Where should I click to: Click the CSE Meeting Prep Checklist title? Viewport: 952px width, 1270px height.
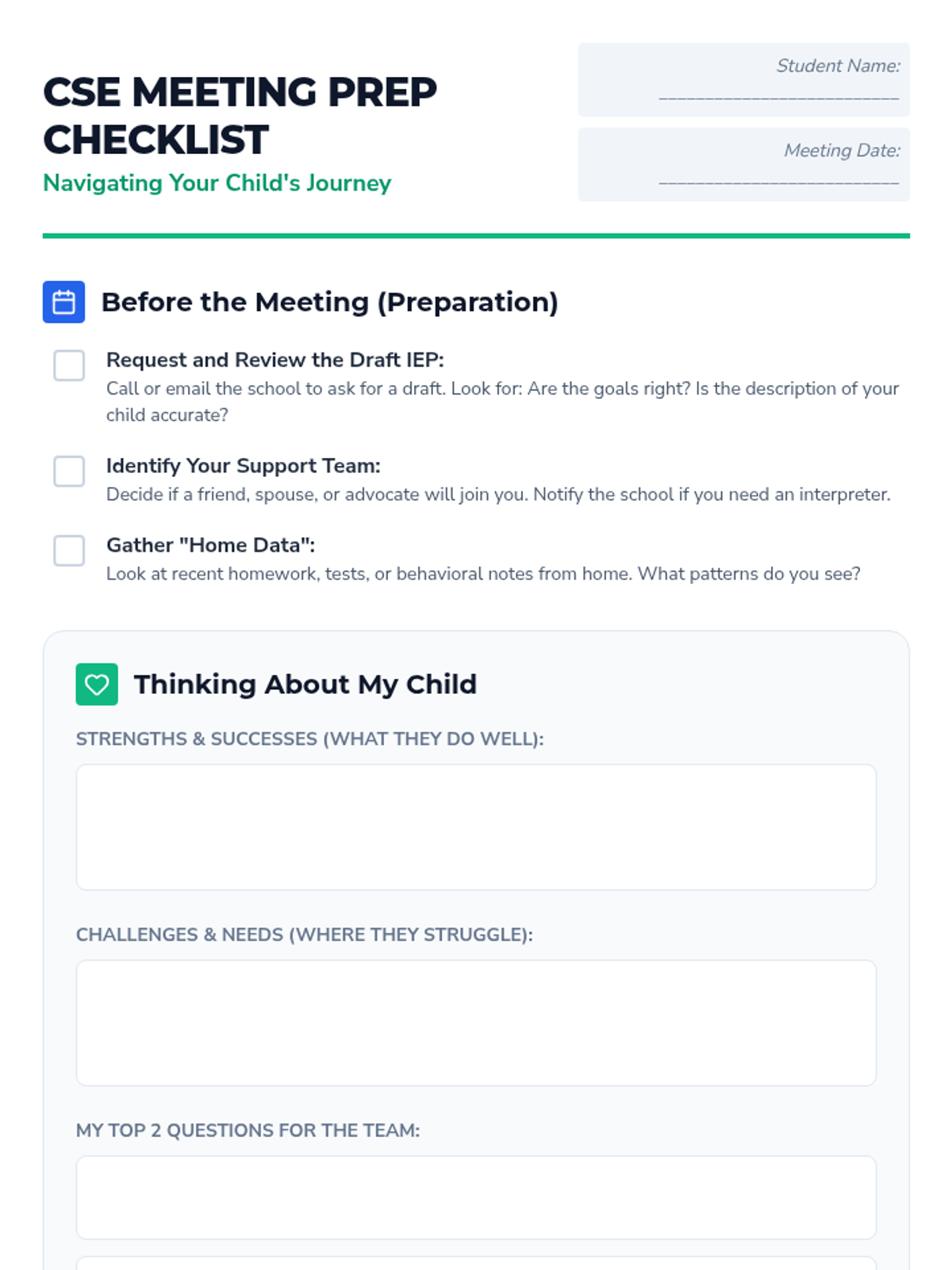click(x=240, y=116)
